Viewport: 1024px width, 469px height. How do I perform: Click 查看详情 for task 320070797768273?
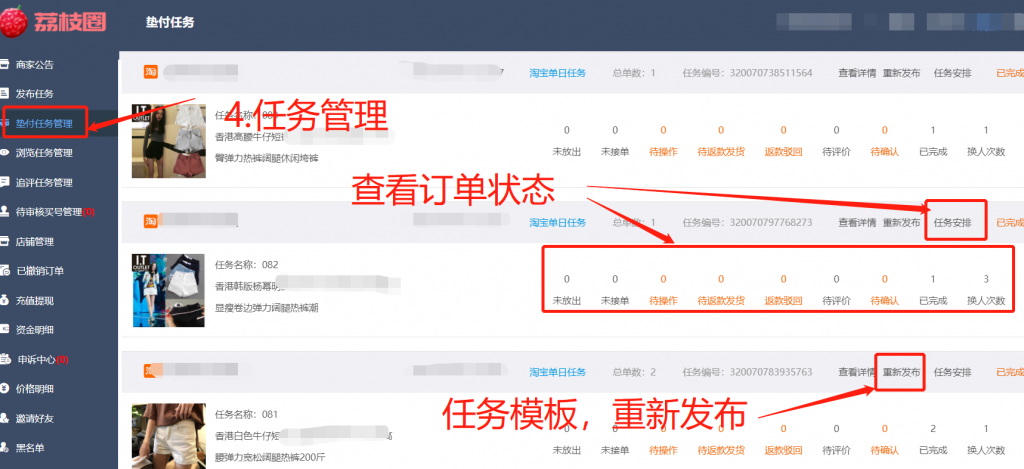857,222
